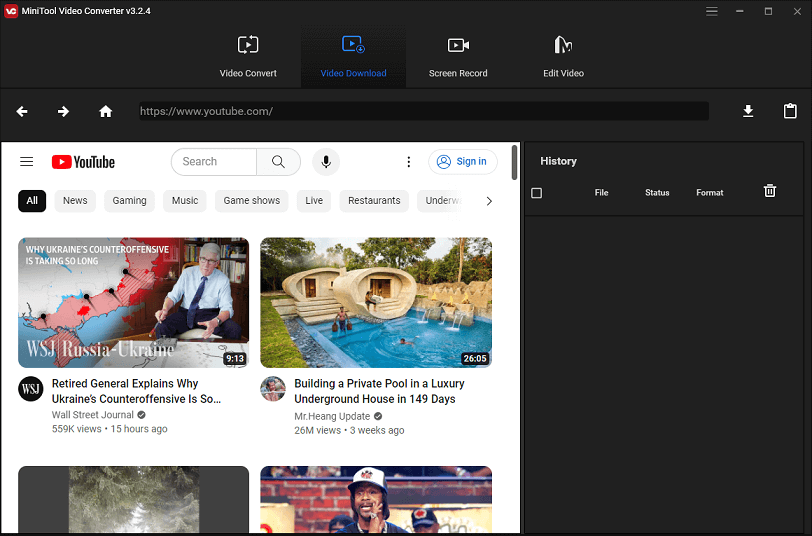The image size is (812, 536).
Task: Open the private pool house video thumbnail
Action: tap(376, 302)
